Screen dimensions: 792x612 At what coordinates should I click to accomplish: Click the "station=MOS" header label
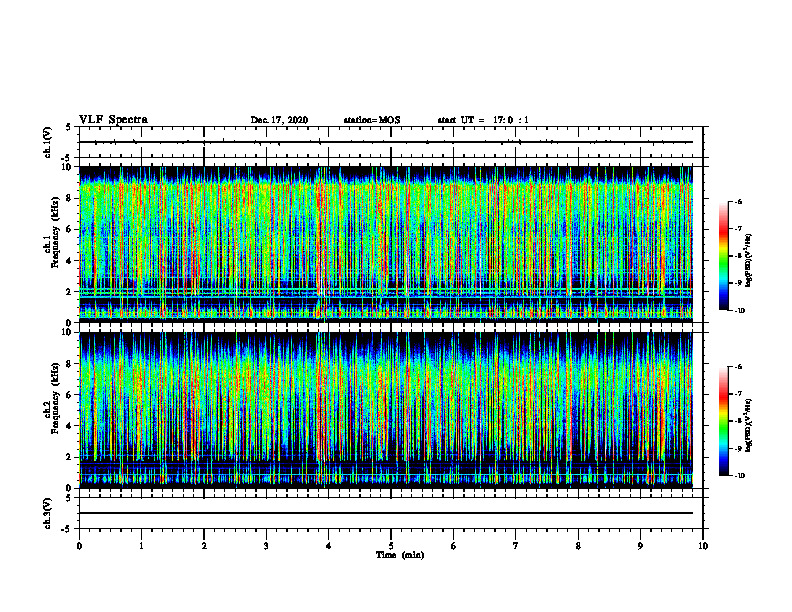tap(372, 120)
